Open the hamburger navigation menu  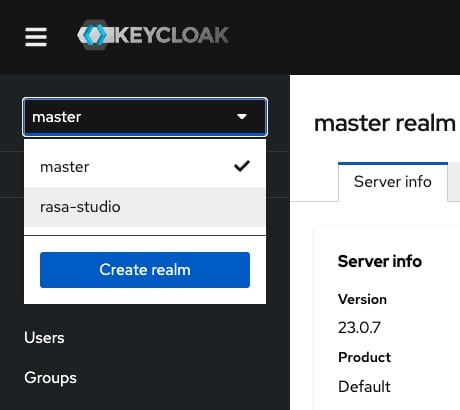point(36,37)
